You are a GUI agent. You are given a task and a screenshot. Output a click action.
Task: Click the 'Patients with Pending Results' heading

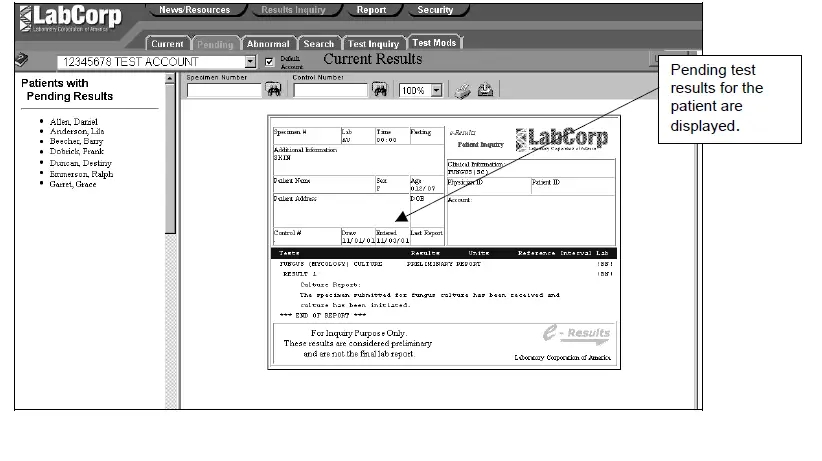tap(67, 90)
